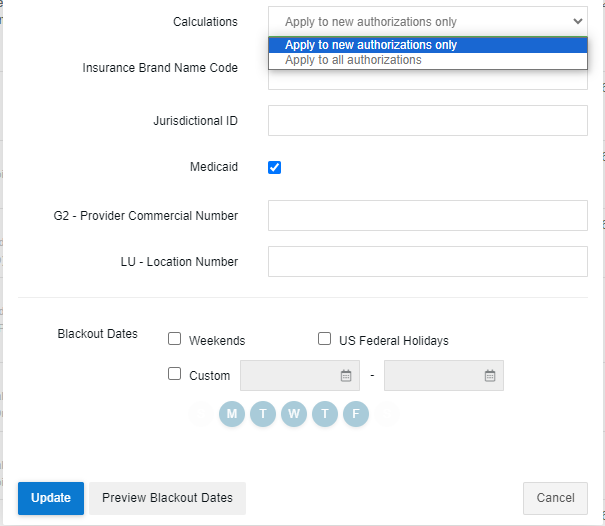Screen dimensions: 605x526
Task: Click the LU Location Number field
Action: click(x=427, y=262)
